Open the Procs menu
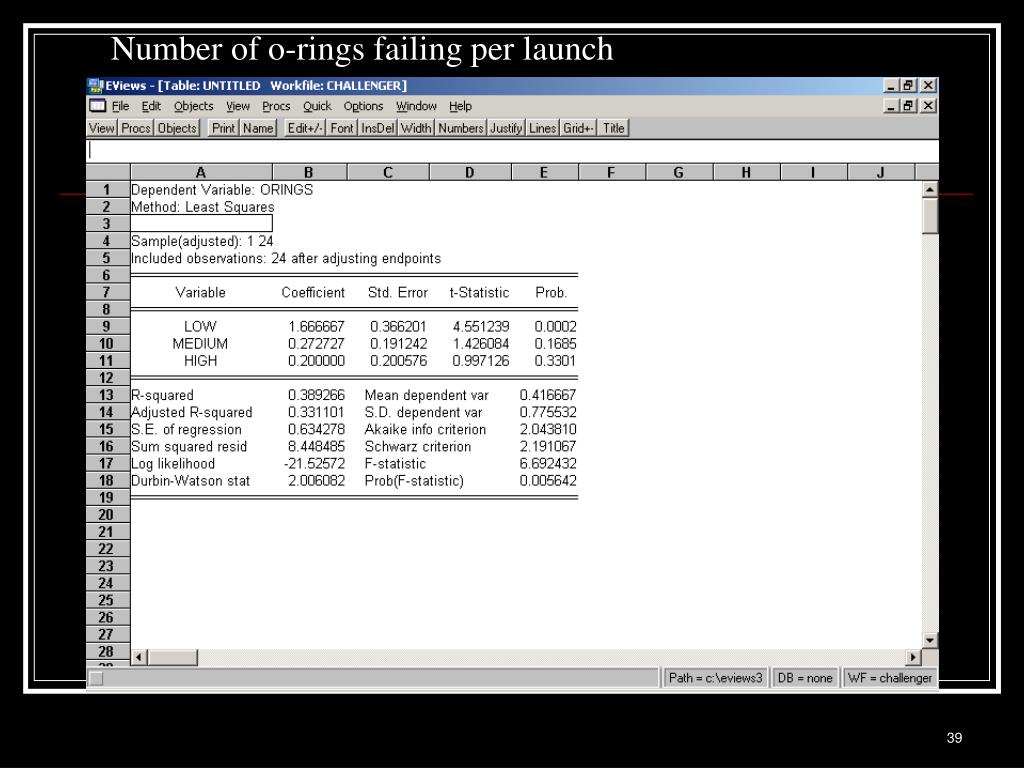This screenshot has height=768, width=1024. point(276,106)
